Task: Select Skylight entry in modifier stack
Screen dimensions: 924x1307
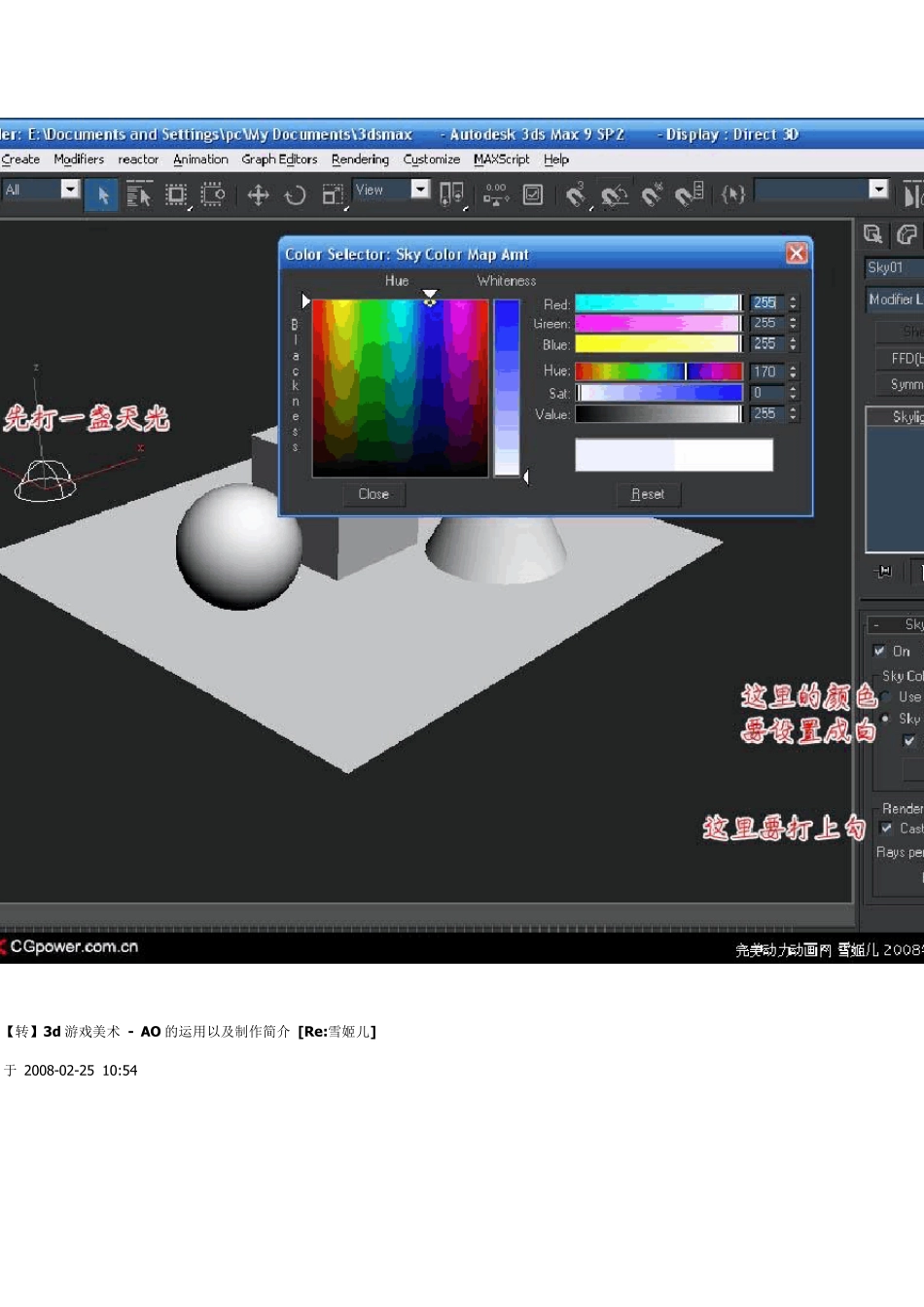Action: [x=896, y=416]
